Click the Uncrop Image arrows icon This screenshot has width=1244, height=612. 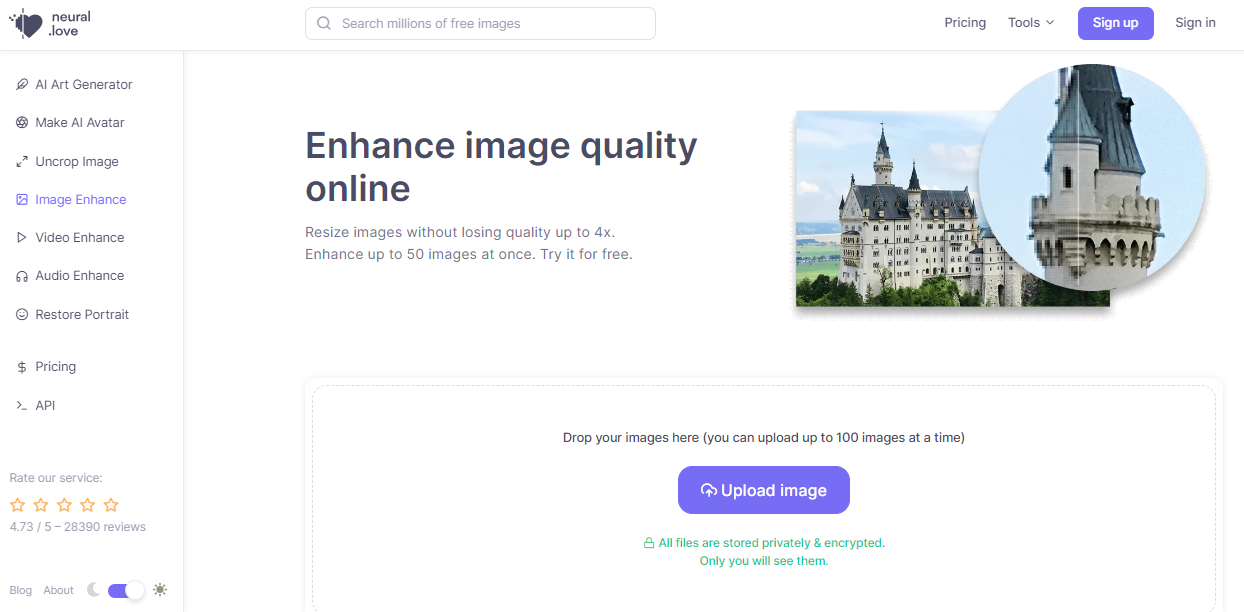[x=22, y=162]
